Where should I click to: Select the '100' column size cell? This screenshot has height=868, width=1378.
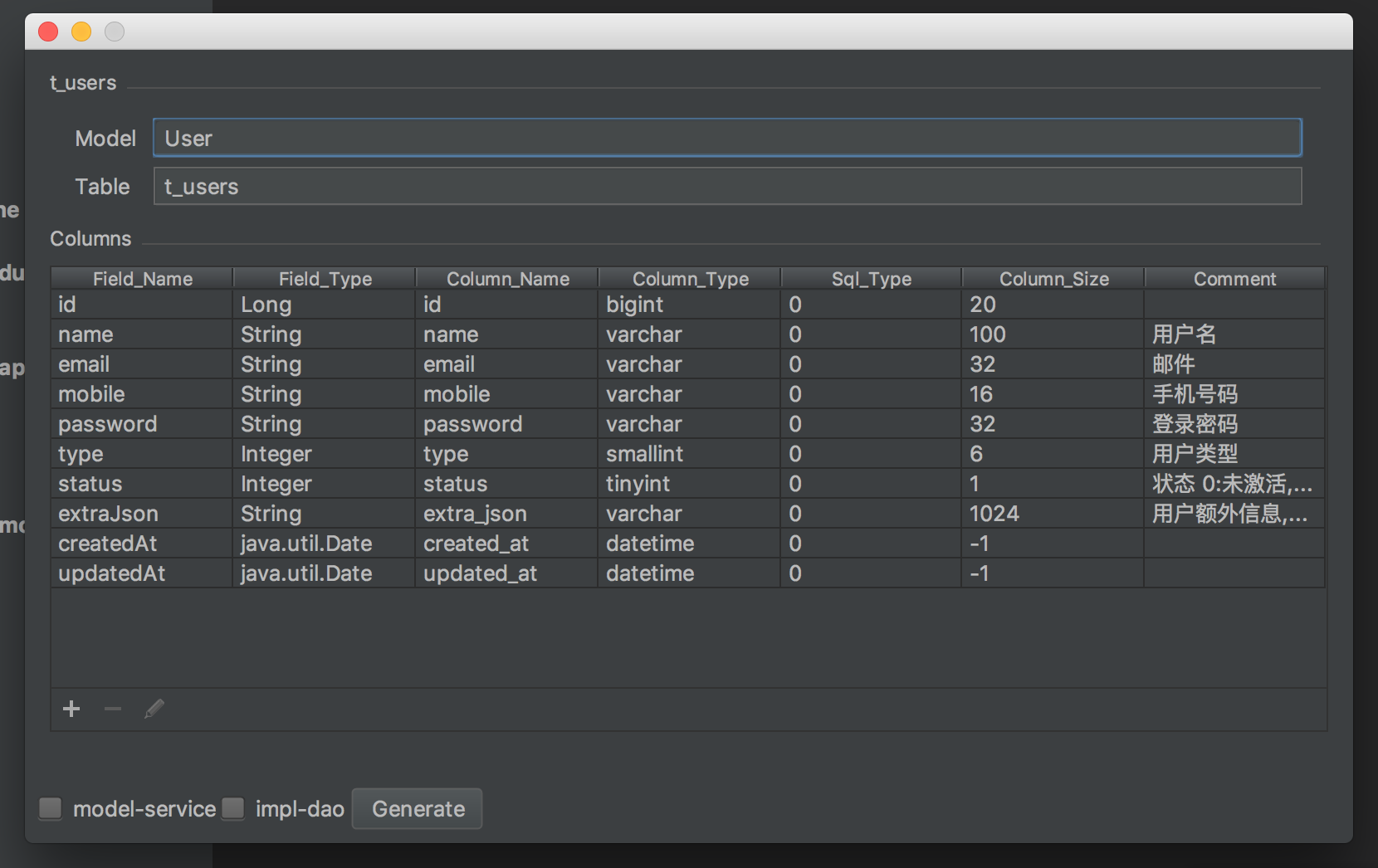[1053, 334]
